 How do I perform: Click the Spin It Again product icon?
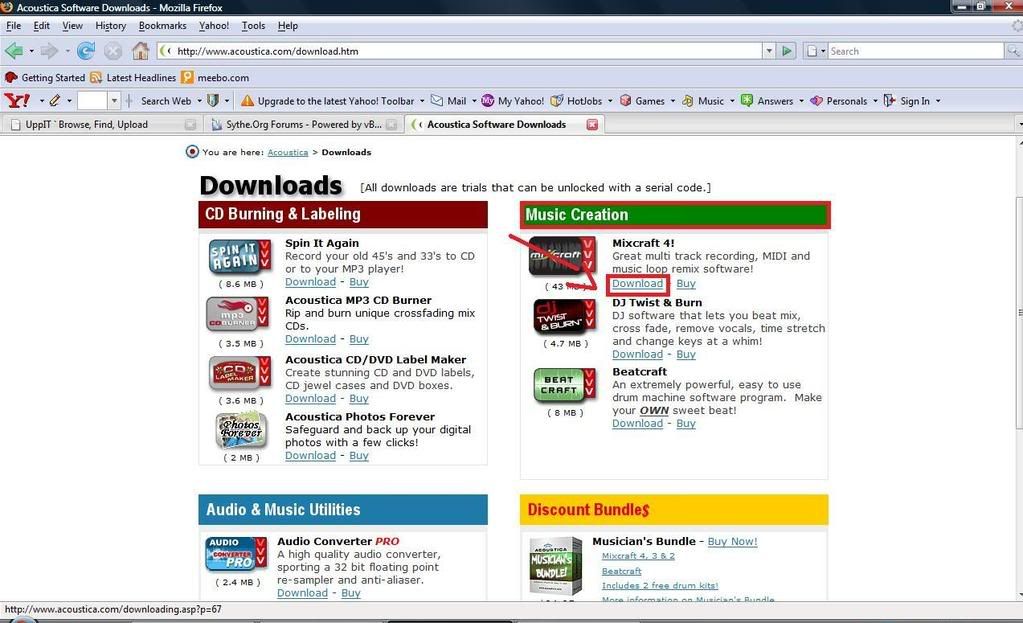coord(239,258)
